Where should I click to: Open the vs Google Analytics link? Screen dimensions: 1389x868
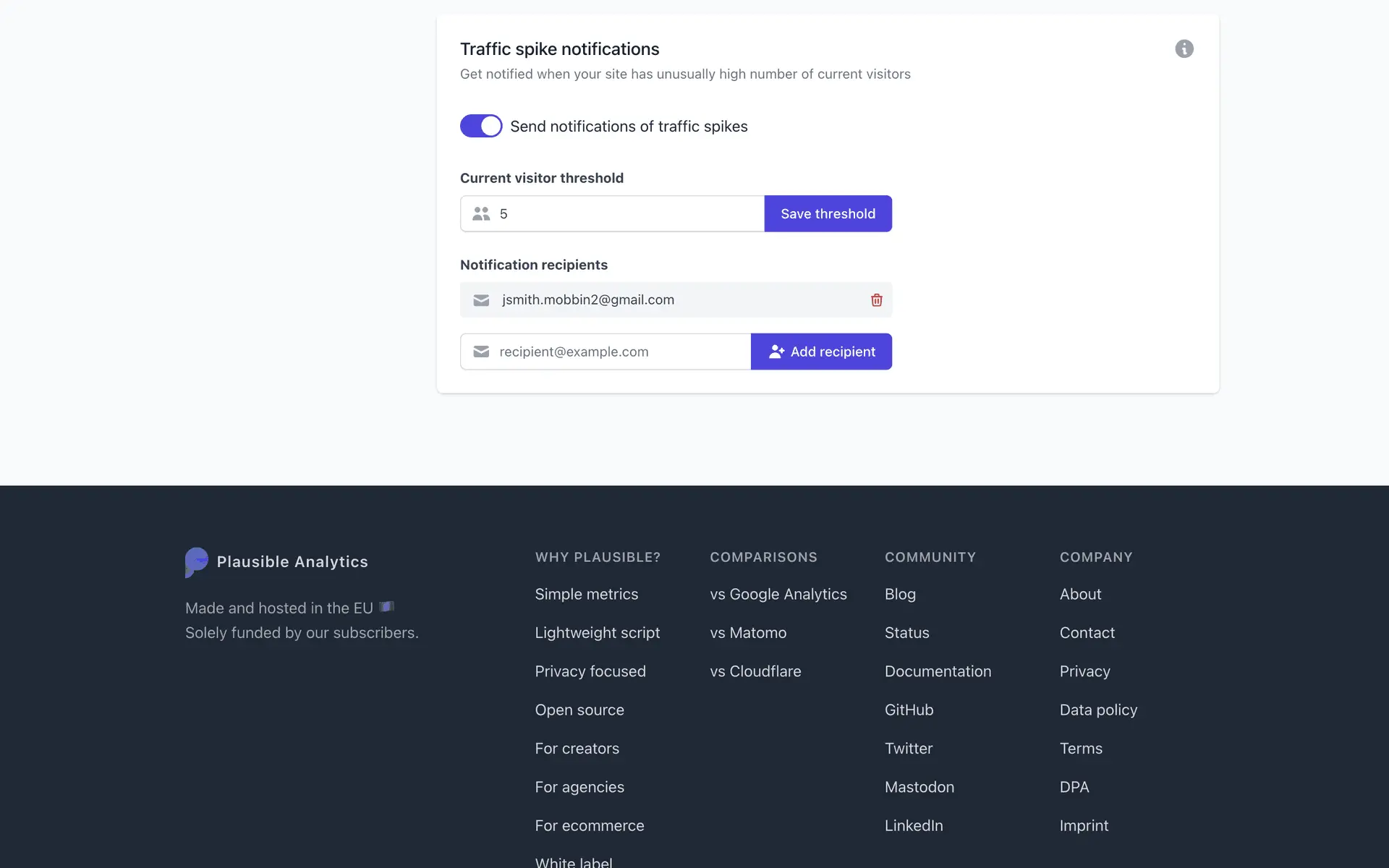(x=778, y=594)
